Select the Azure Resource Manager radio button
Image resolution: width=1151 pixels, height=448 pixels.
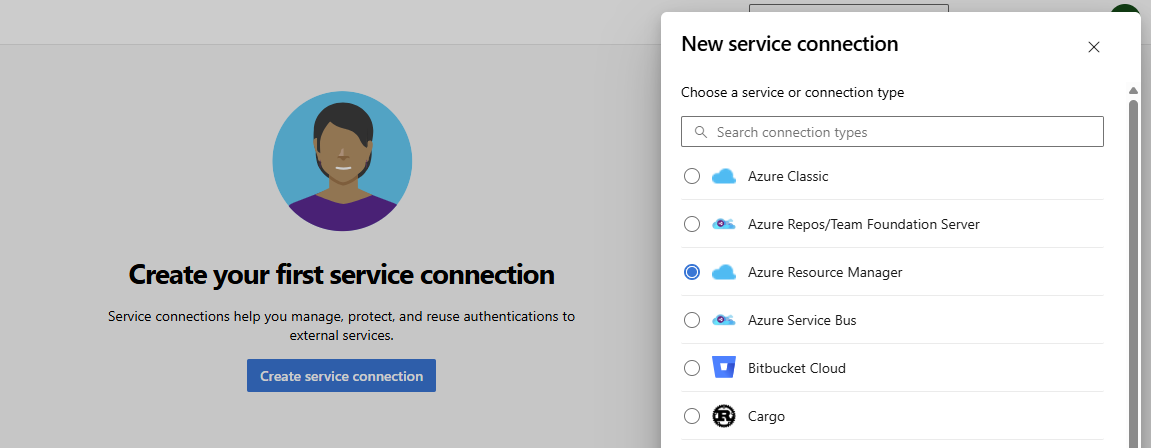[691, 272]
